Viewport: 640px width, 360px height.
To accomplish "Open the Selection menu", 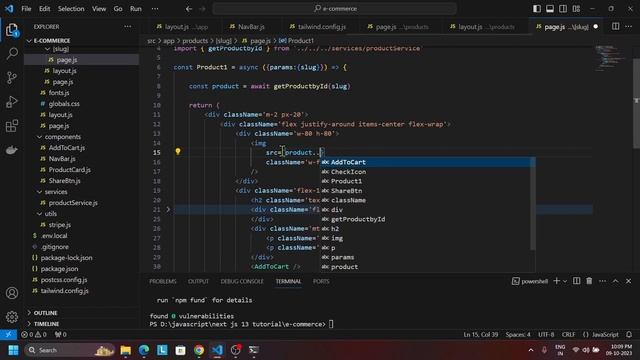I will pyautogui.click(x=71, y=9).
